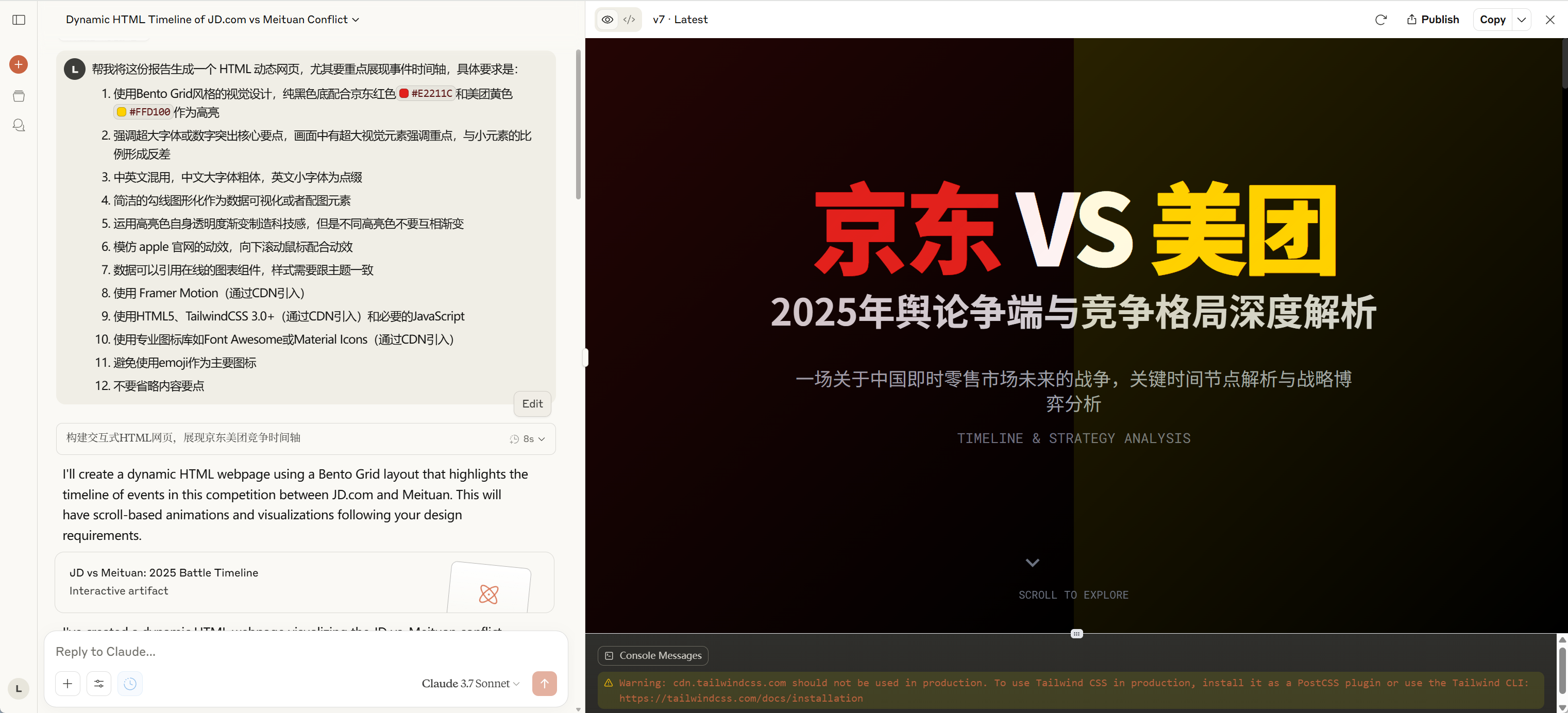This screenshot has height=713, width=1568.
Task: Expand the Copy options dropdown arrow
Action: coord(1522,20)
